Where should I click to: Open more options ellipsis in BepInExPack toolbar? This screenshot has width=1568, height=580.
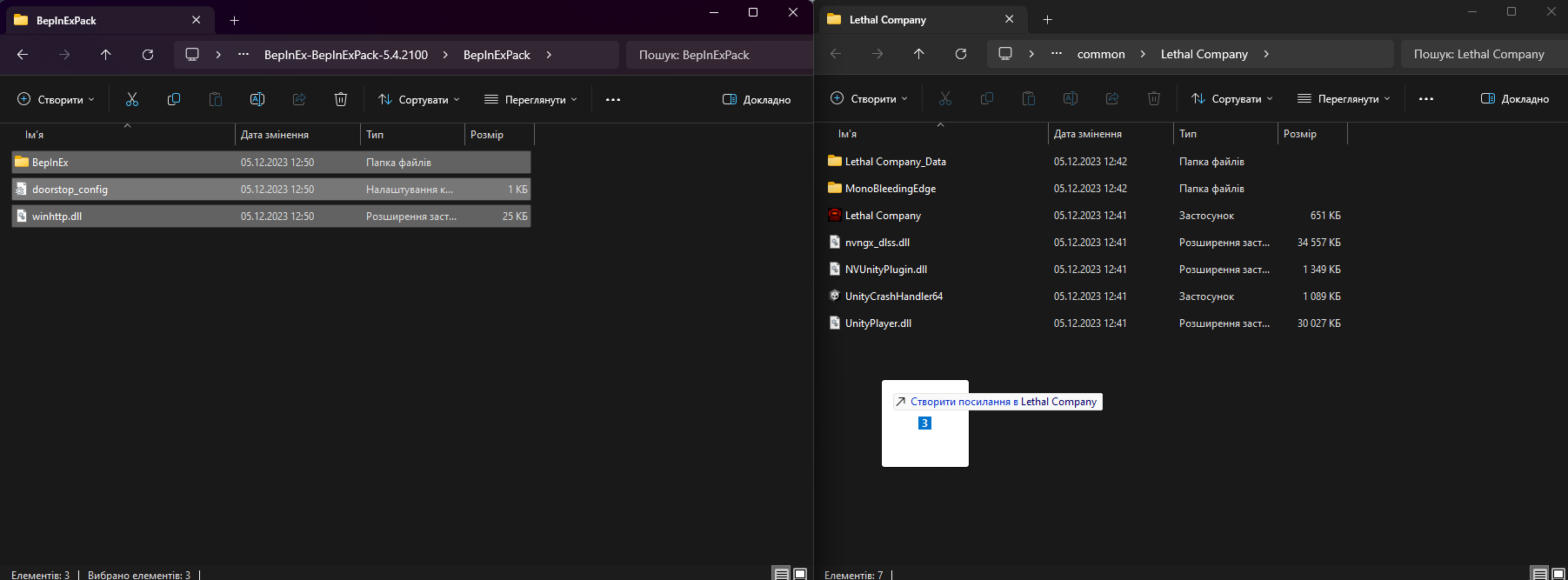point(613,99)
